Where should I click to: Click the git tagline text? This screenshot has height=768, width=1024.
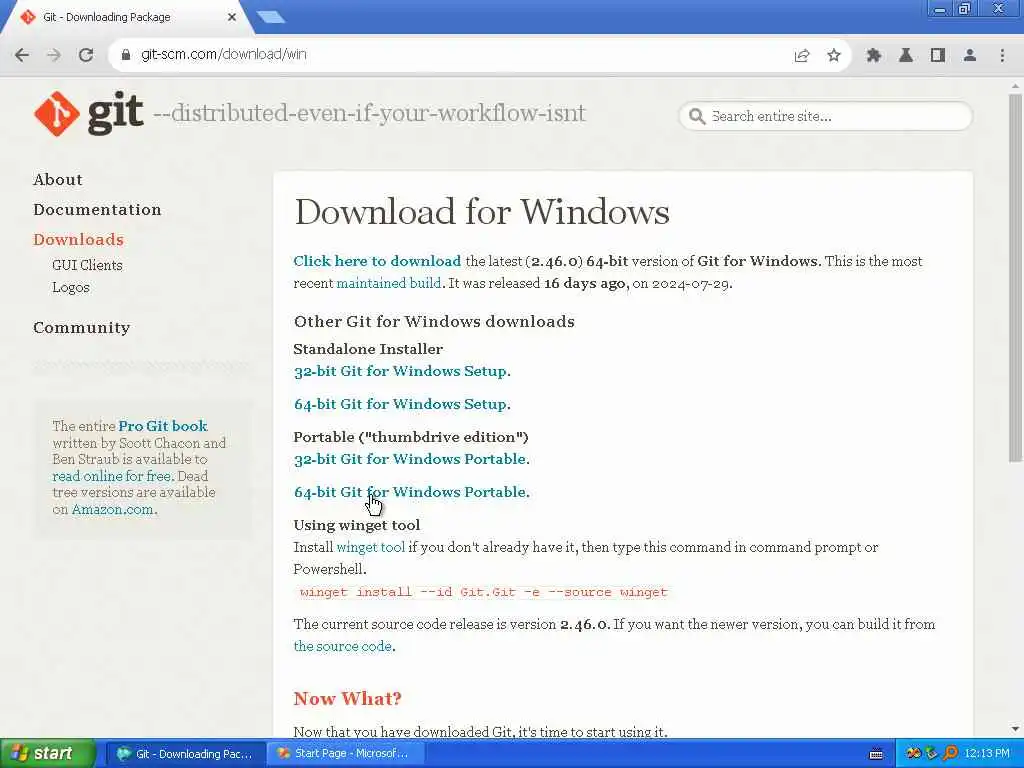point(369,114)
